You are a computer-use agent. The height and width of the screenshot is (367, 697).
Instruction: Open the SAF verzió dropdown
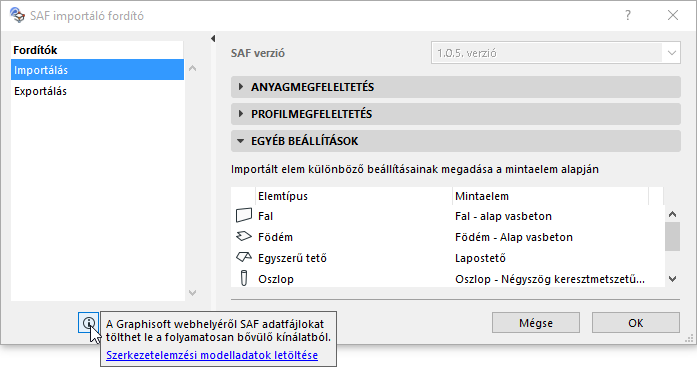tap(556, 53)
